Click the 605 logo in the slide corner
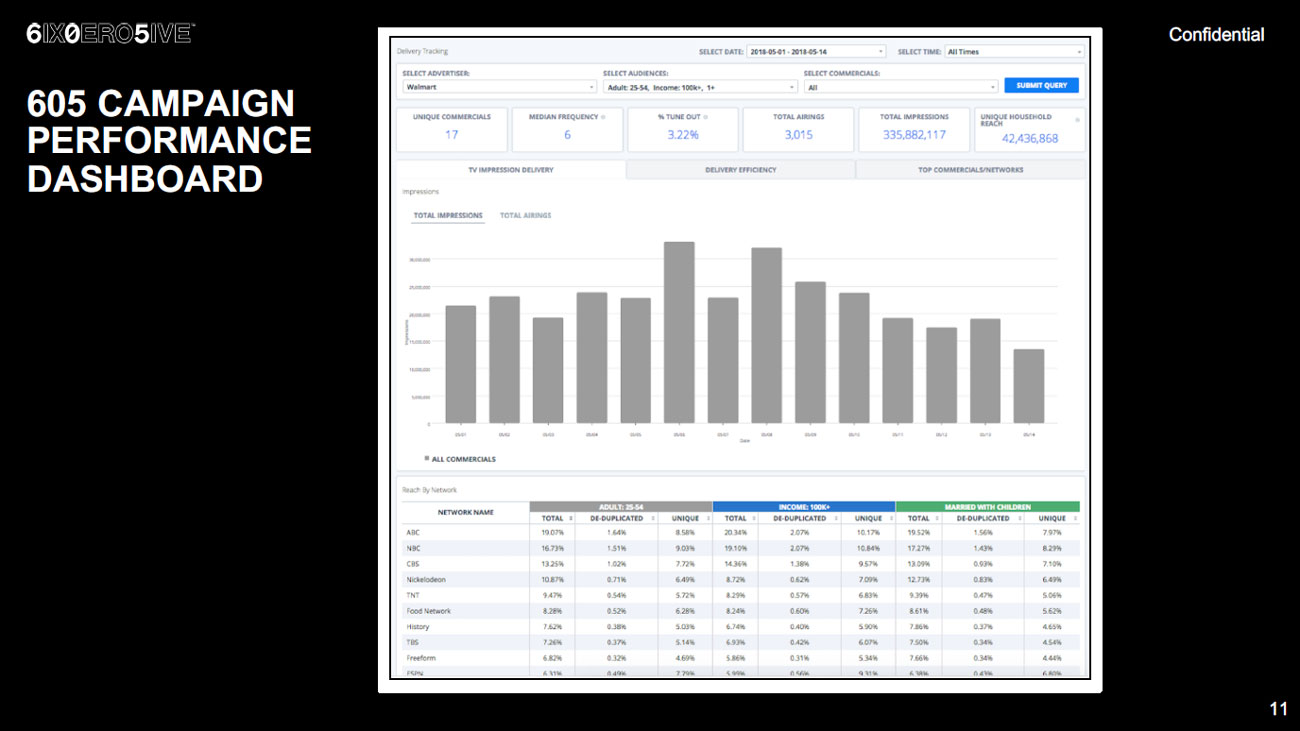The image size is (1300, 731). point(110,33)
